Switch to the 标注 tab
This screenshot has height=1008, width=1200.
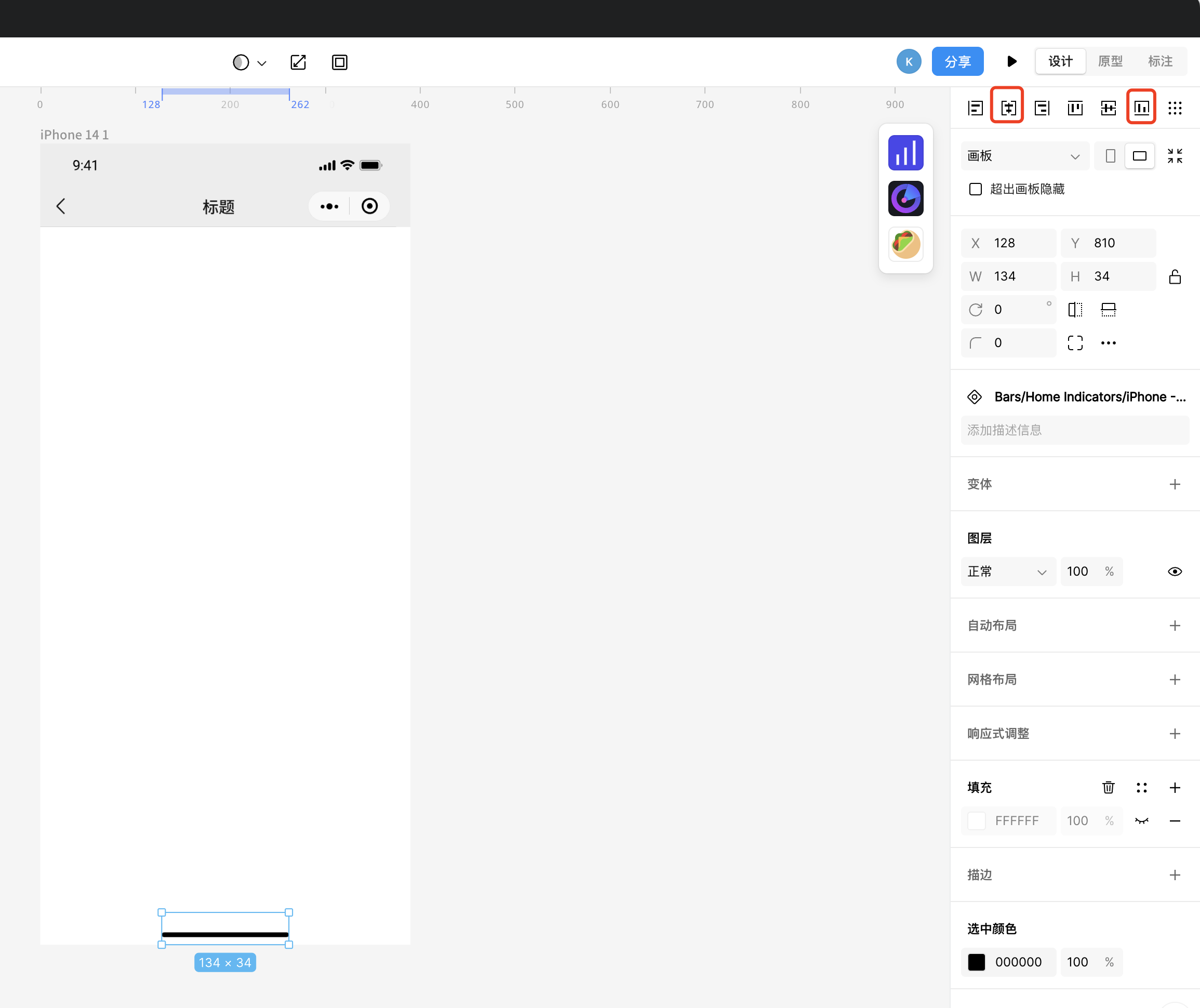click(x=1159, y=61)
